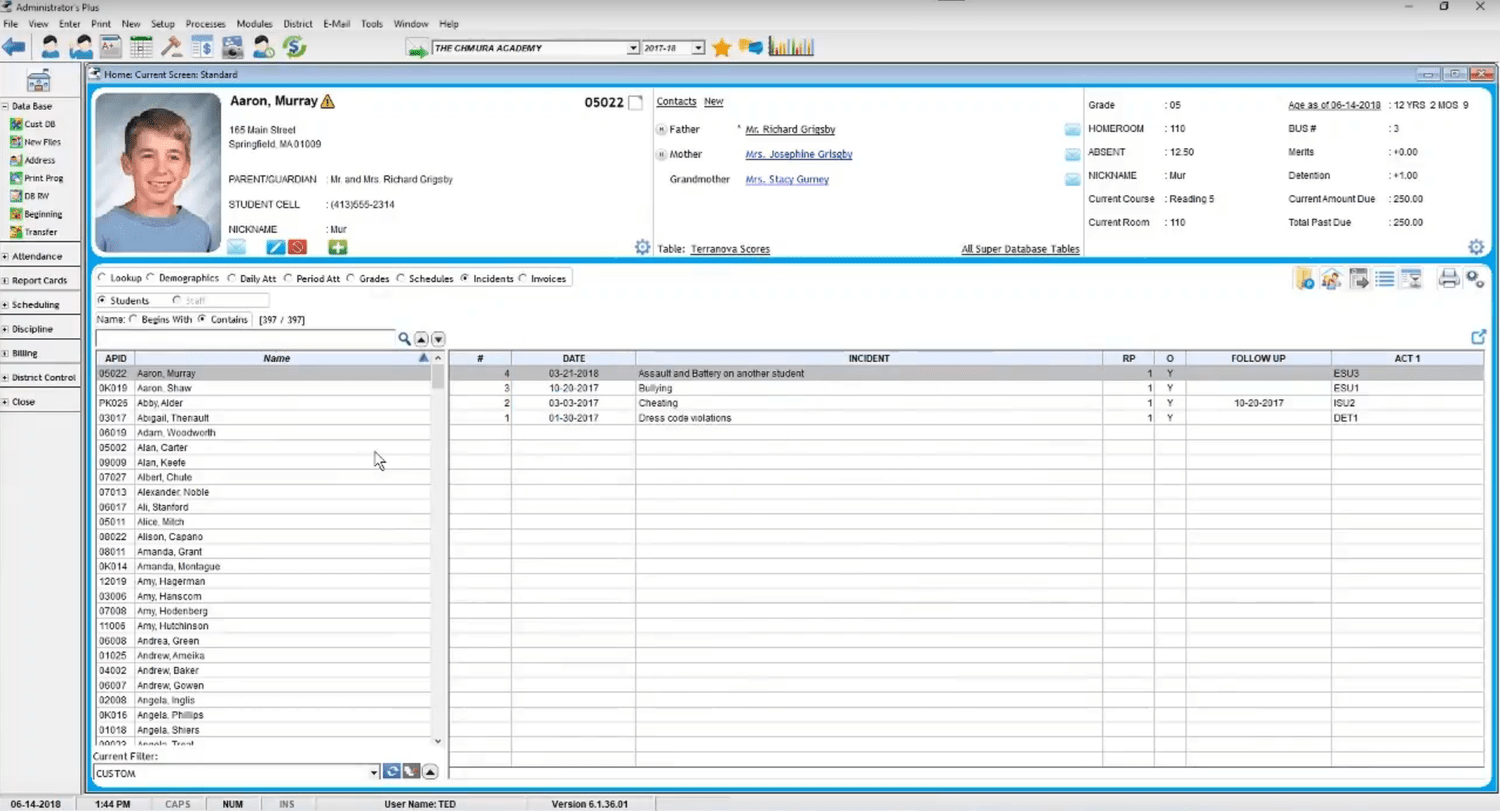Viewport: 1500px width, 811px height.
Task: Expand the Attendance sidebar section
Action: click(x=40, y=256)
